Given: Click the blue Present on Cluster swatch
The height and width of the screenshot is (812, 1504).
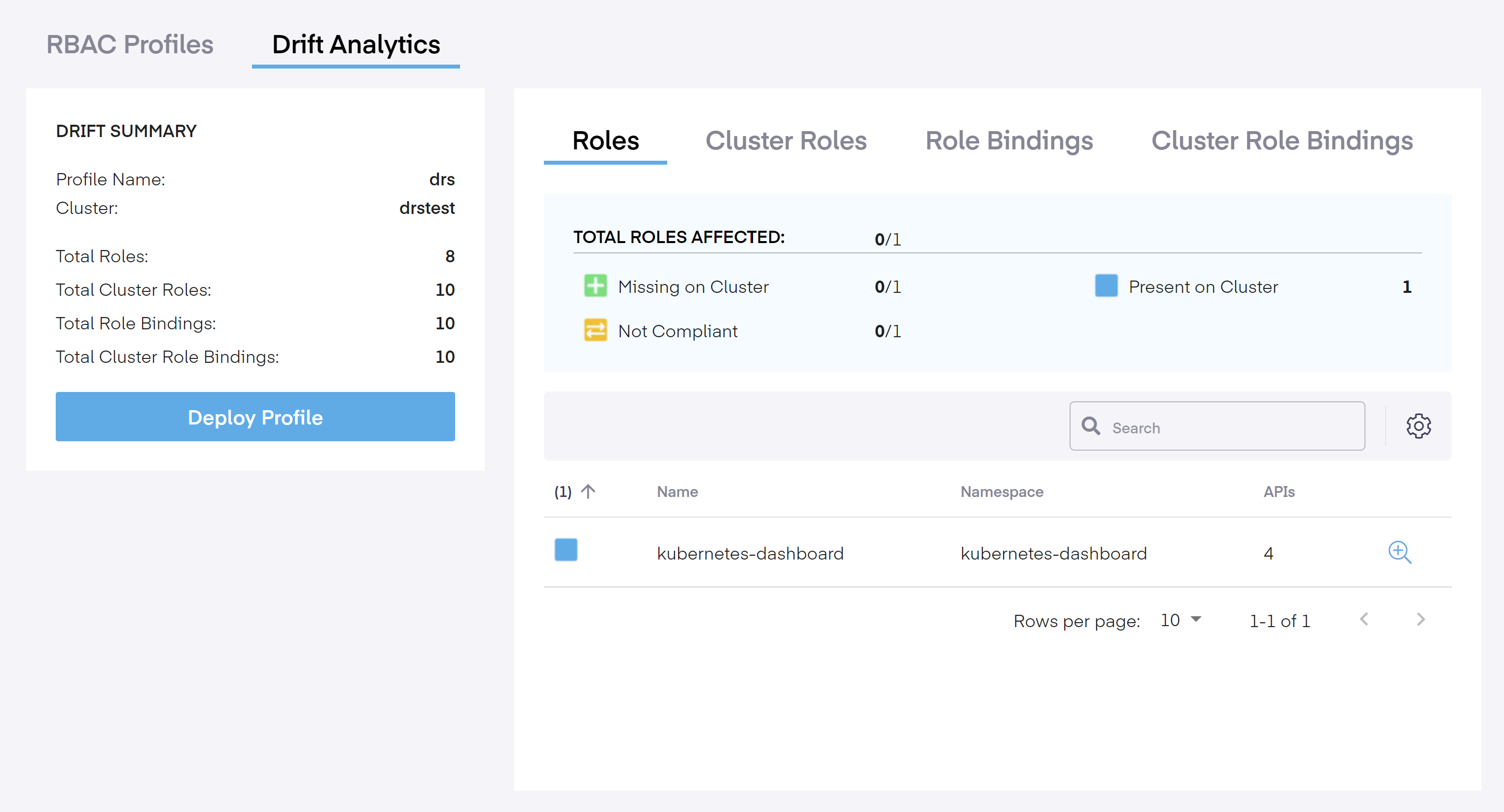Looking at the screenshot, I should [1106, 286].
